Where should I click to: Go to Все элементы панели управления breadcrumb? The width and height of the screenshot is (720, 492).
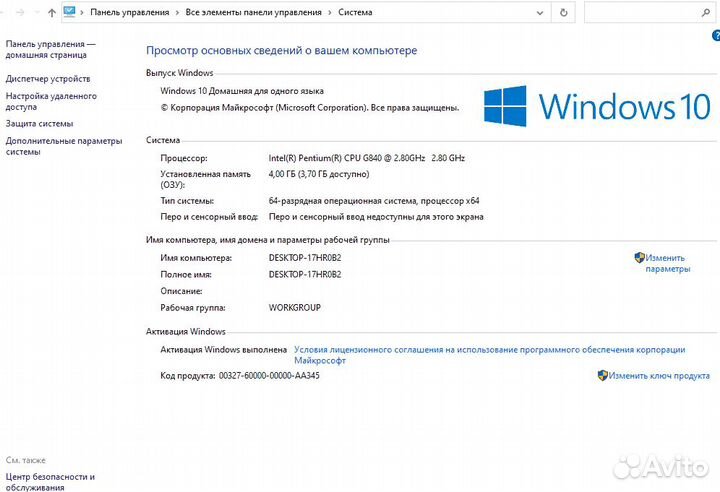(253, 12)
